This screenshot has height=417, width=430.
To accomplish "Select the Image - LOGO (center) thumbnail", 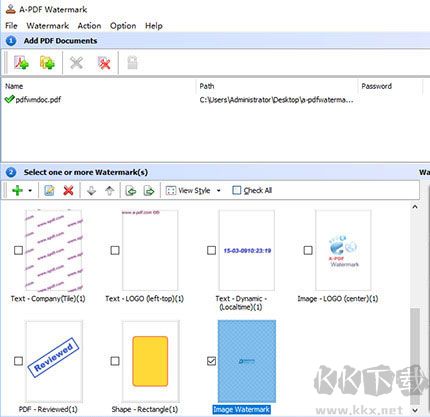I will pyautogui.click(x=343, y=250).
